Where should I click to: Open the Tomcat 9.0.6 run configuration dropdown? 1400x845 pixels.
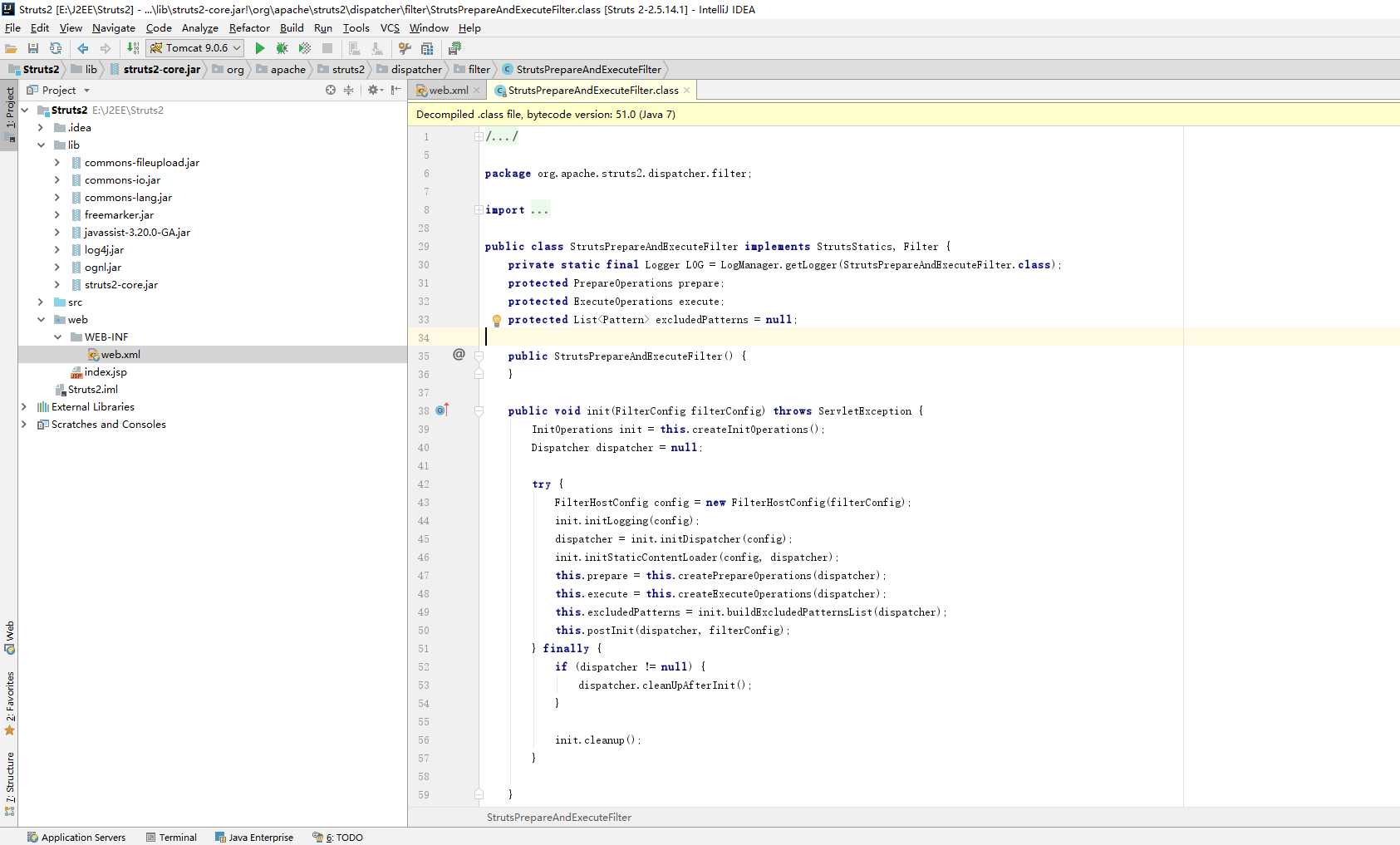point(195,48)
